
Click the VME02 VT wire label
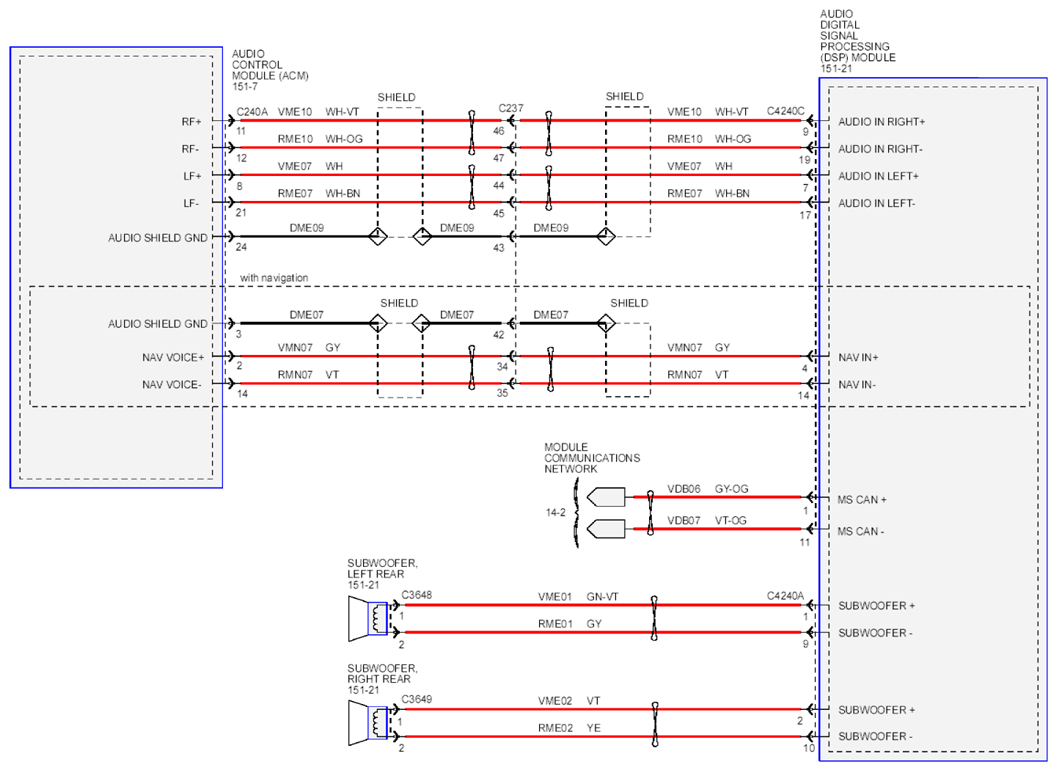(x=569, y=701)
